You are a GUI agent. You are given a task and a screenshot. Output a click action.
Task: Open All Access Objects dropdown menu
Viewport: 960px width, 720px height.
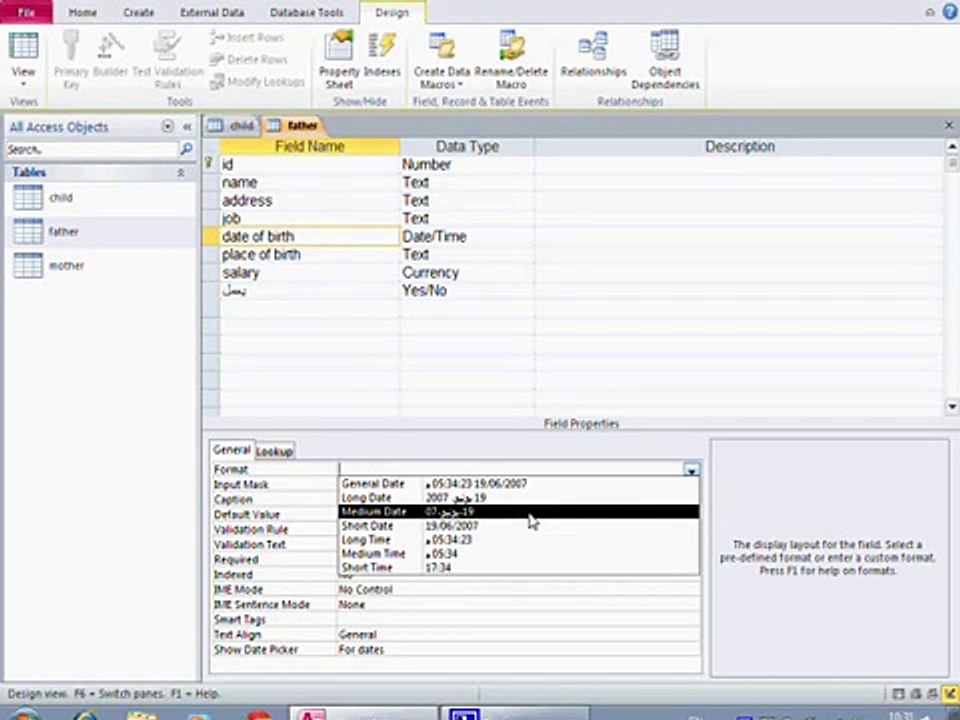coord(167,126)
